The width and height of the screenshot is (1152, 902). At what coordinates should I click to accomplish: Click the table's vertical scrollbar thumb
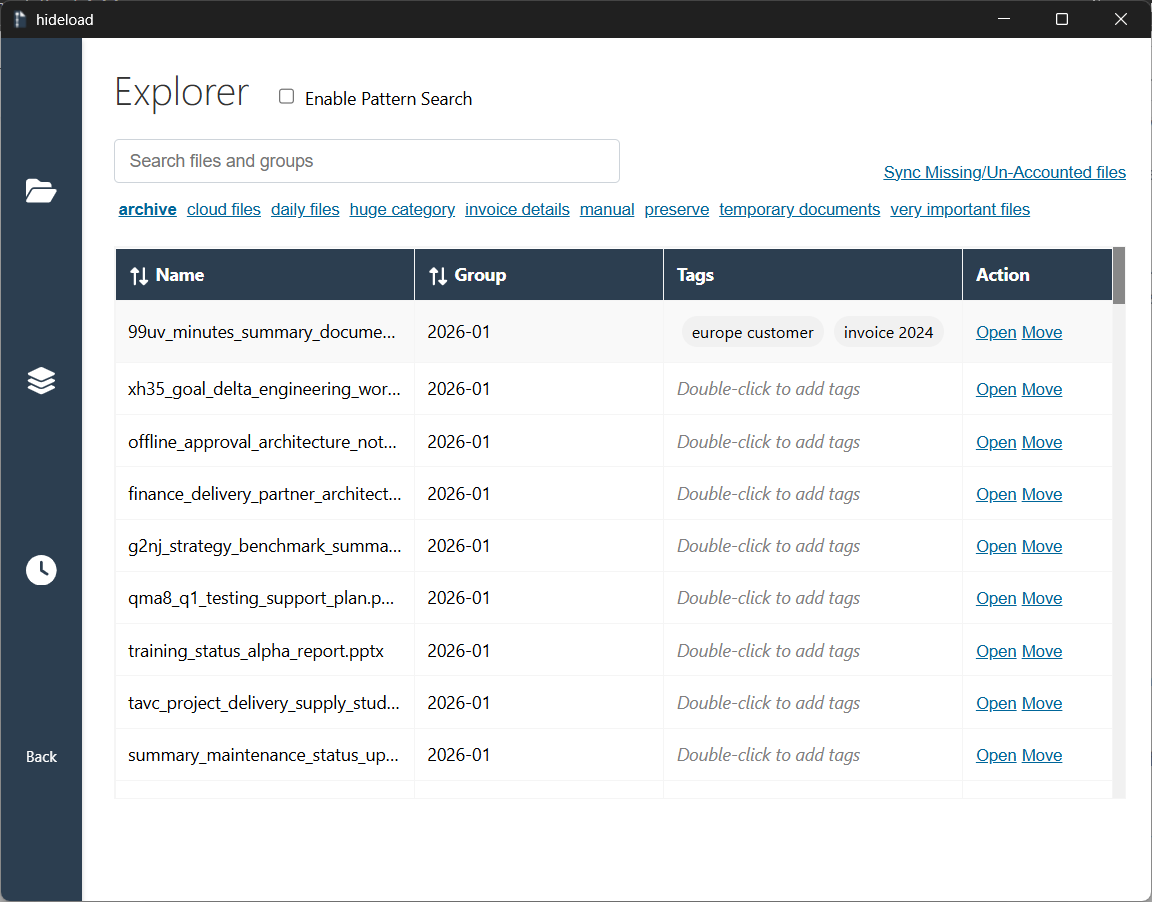click(1119, 275)
